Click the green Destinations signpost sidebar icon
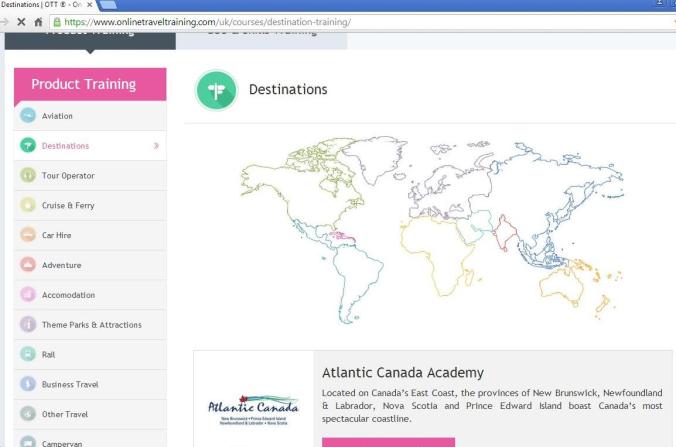676x447 pixels. (28, 145)
